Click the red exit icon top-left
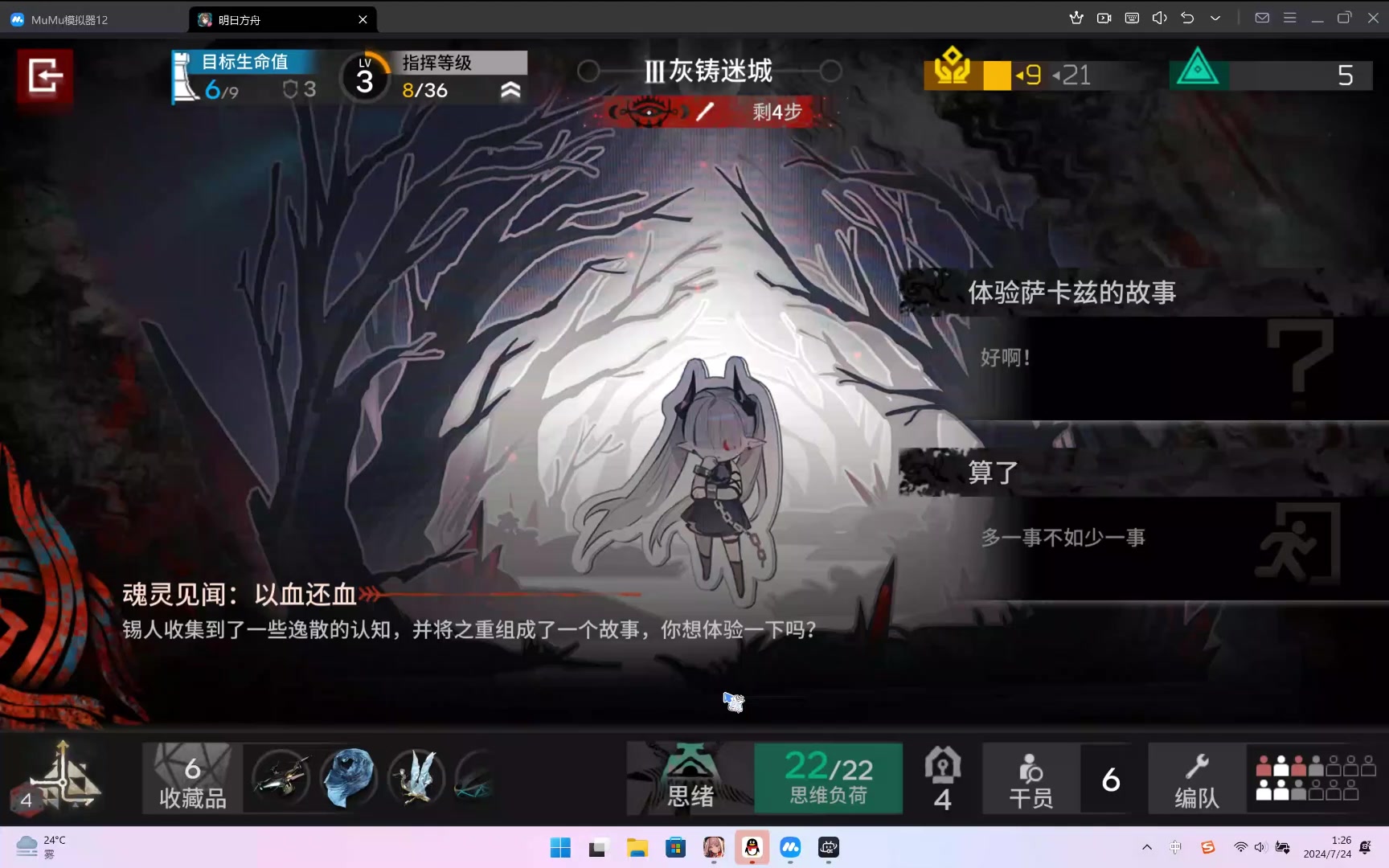 [x=45, y=77]
